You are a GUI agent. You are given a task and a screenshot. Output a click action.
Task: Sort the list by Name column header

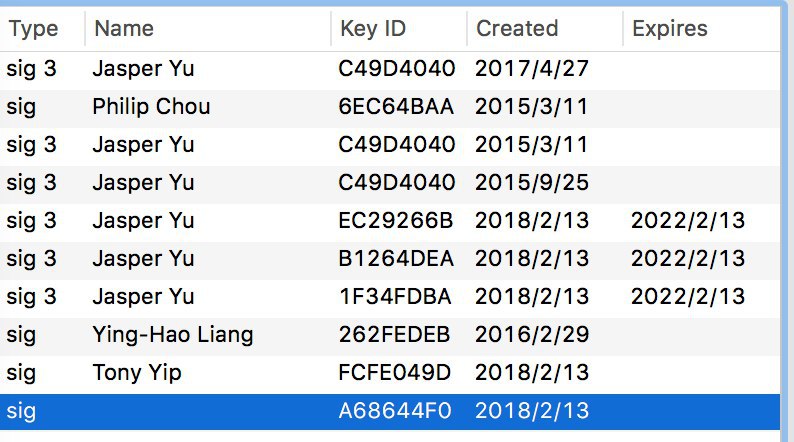208,28
